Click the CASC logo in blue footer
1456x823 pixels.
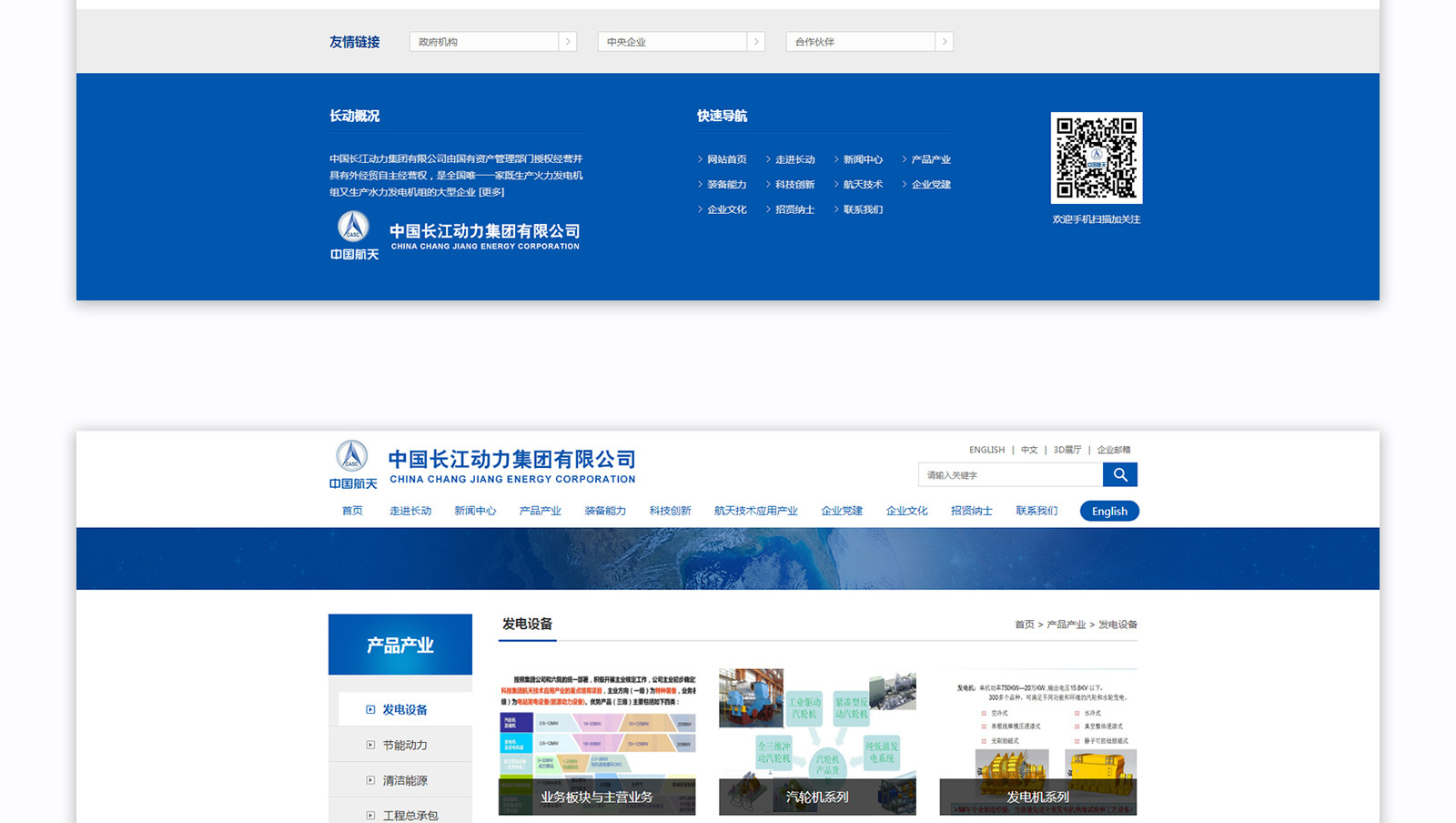[x=354, y=235]
